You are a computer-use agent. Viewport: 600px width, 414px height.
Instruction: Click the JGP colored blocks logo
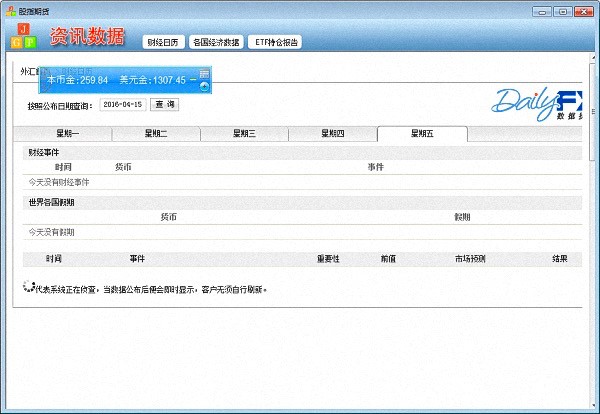[23, 36]
